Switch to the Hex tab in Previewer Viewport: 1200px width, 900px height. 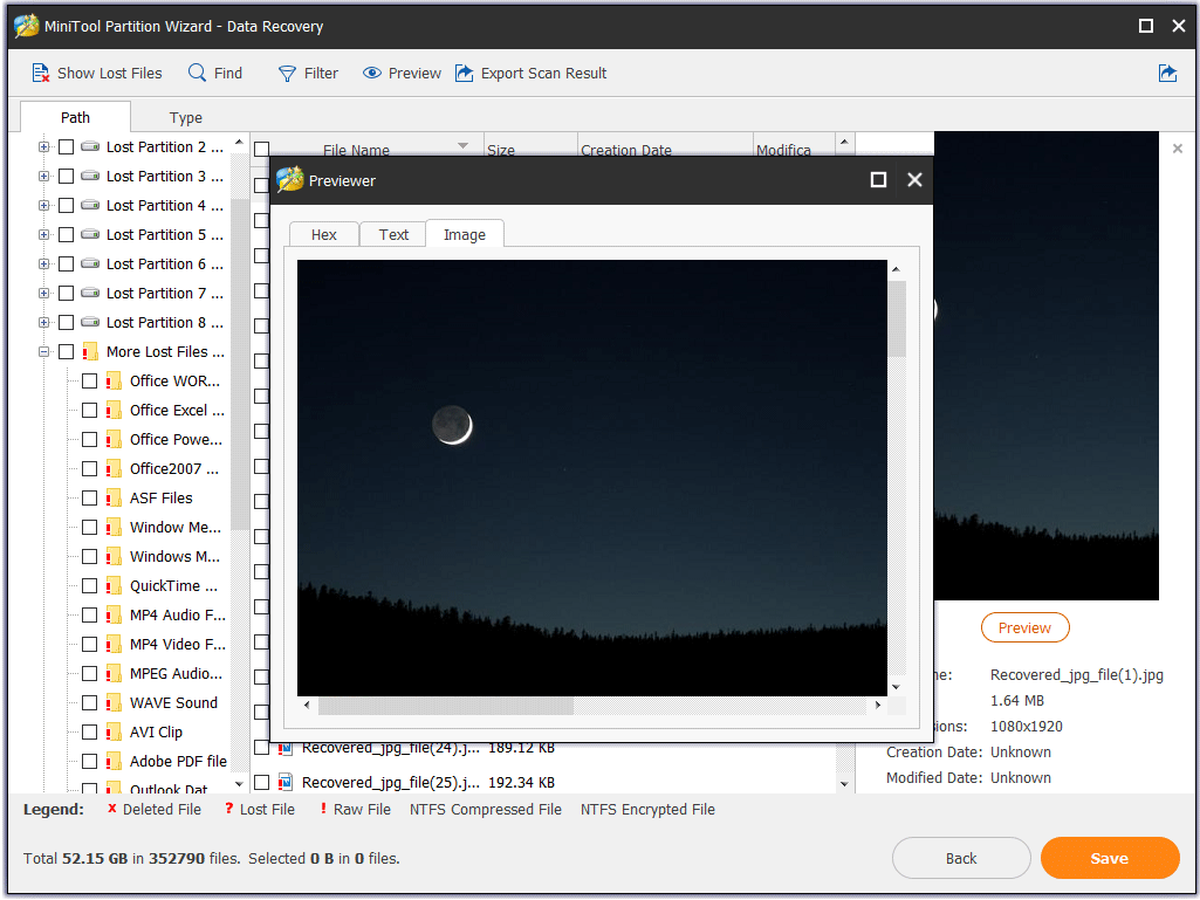coord(324,235)
